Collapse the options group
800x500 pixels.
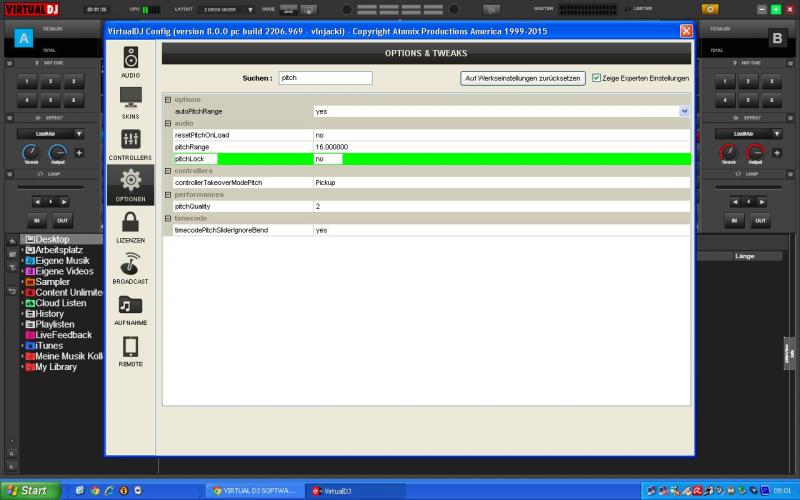pyautogui.click(x=168, y=99)
